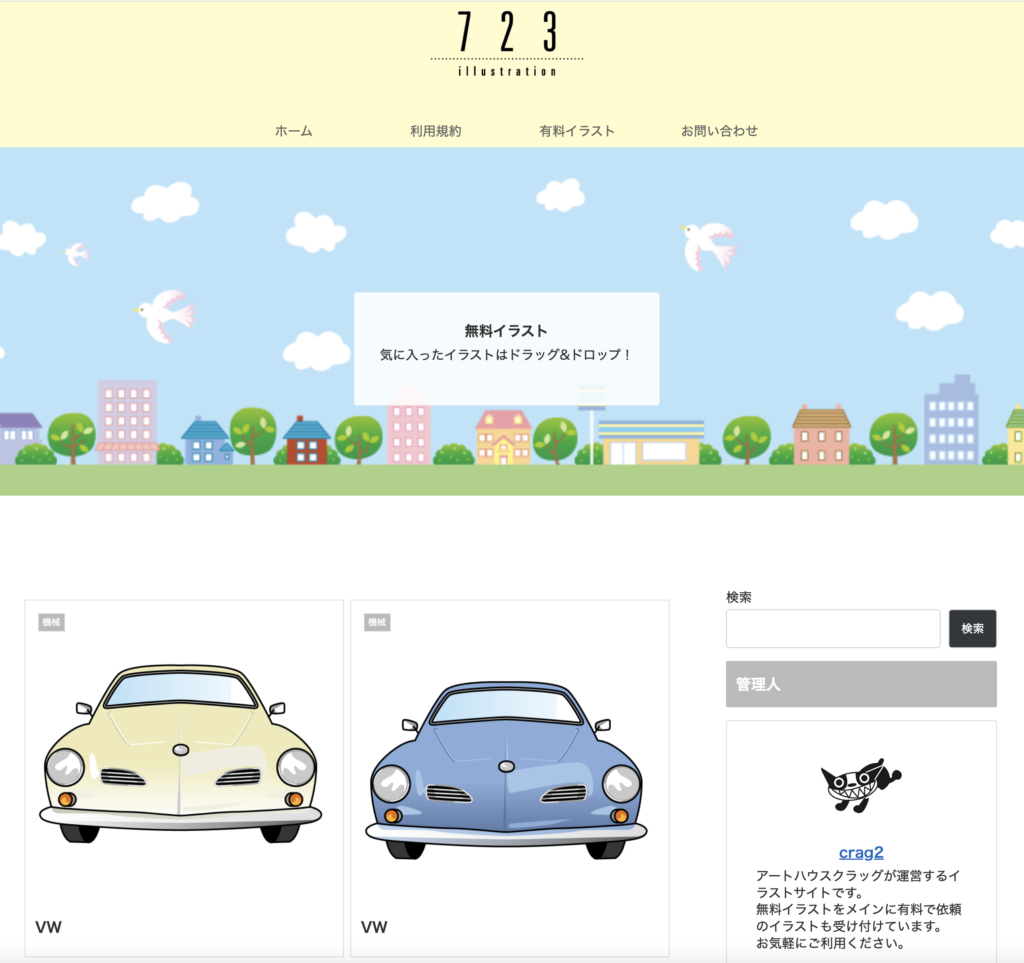Focus the 検索 search text field
Viewport: 1024px width, 963px height.
pyautogui.click(x=832, y=629)
